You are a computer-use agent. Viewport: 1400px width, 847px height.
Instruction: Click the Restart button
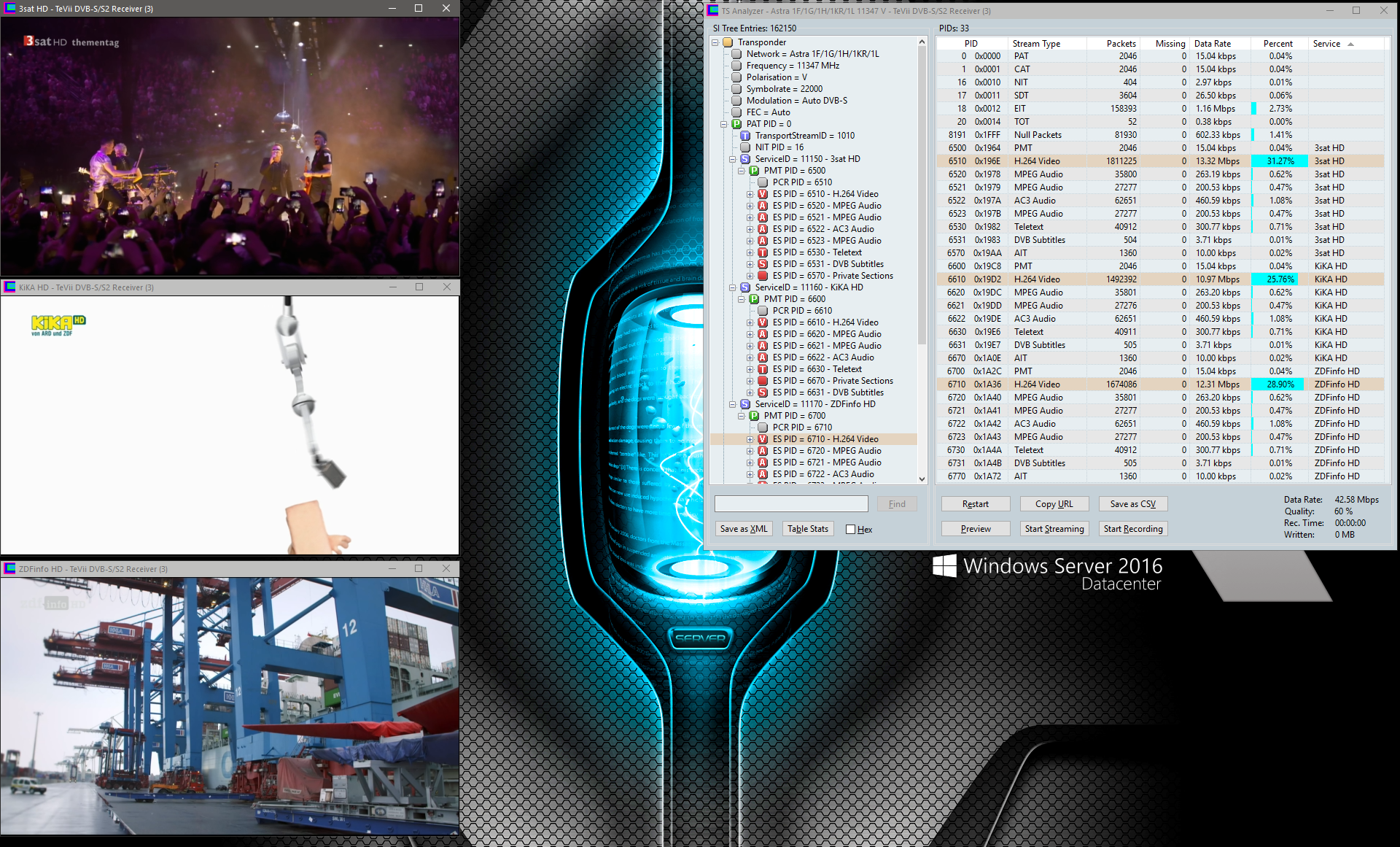tap(976, 504)
